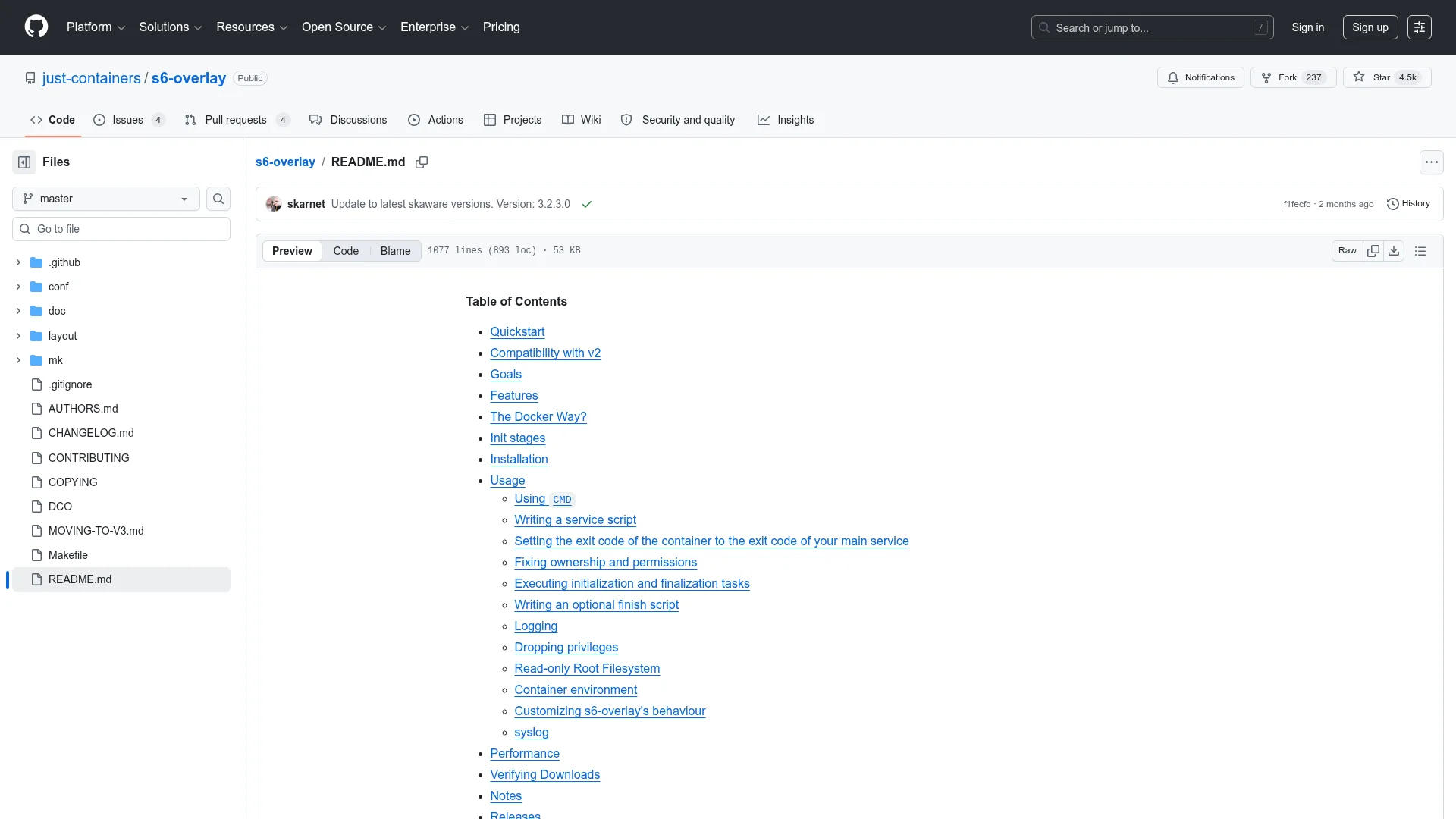Focus the Search or jump to field

pyautogui.click(x=1152, y=27)
